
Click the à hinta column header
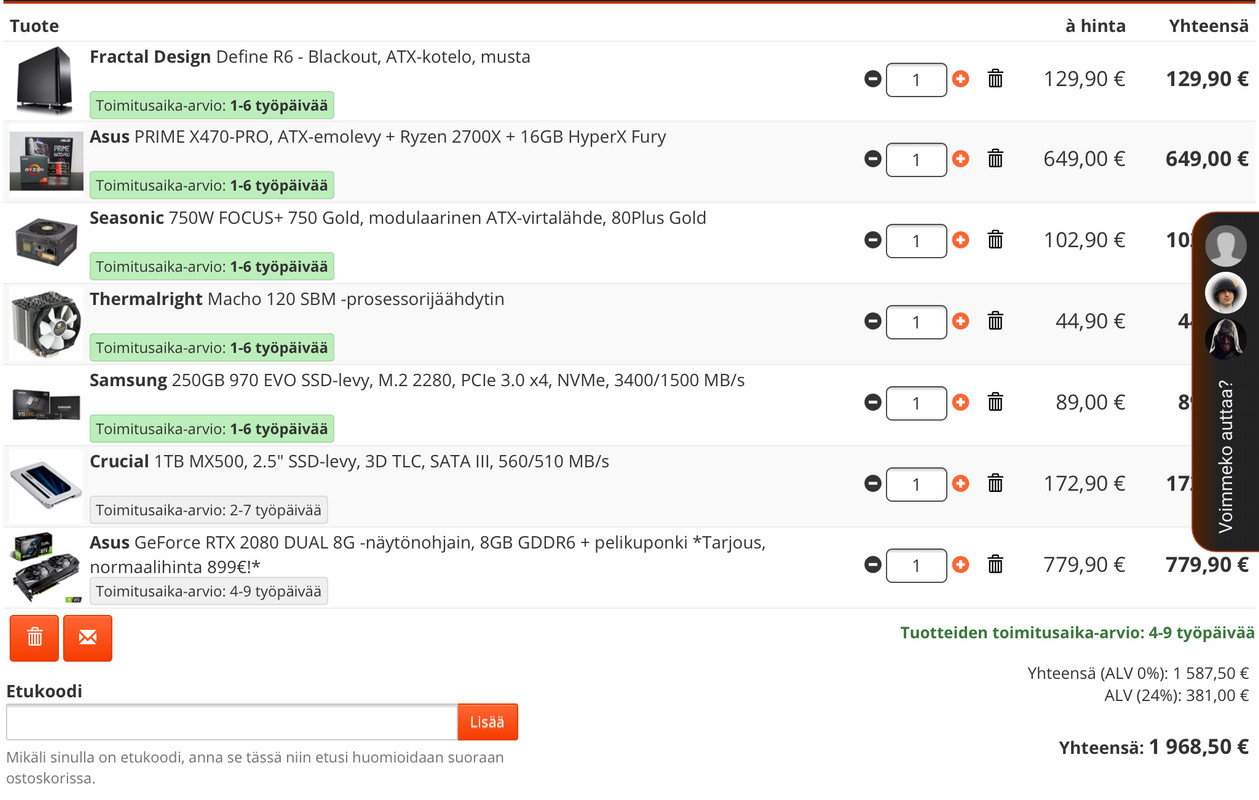coord(1095,26)
